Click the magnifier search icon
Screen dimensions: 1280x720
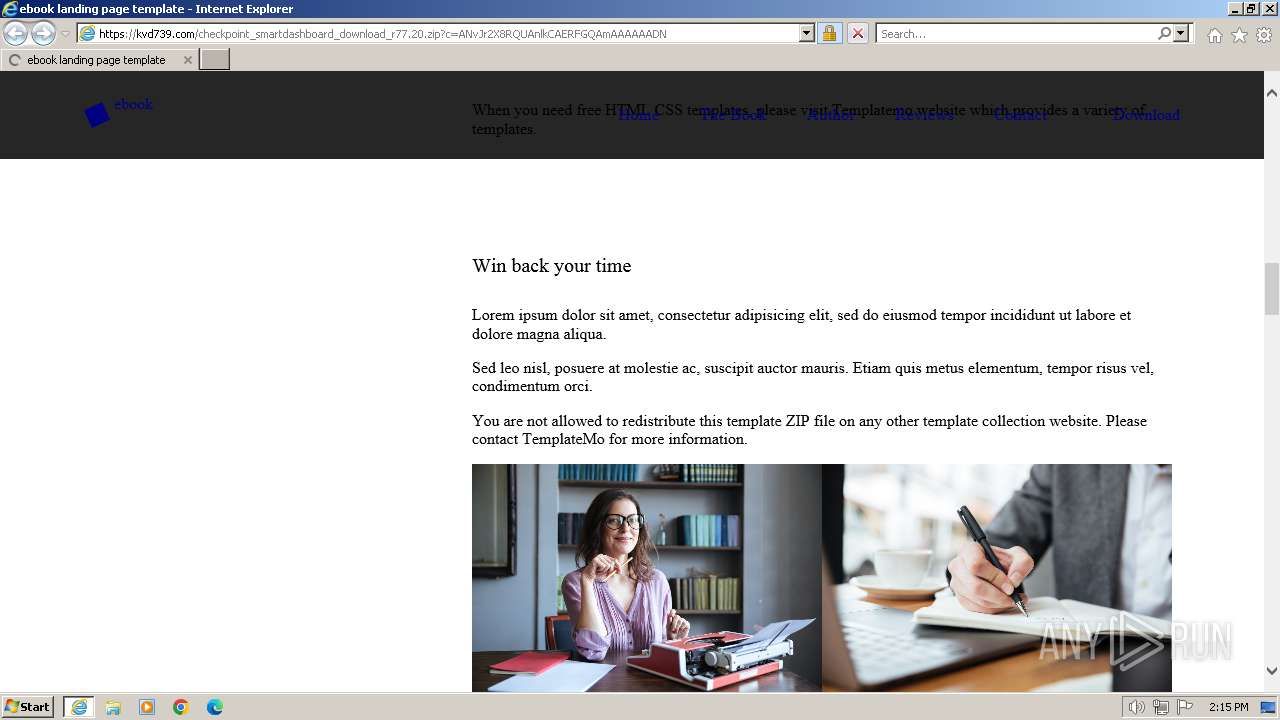(1164, 34)
